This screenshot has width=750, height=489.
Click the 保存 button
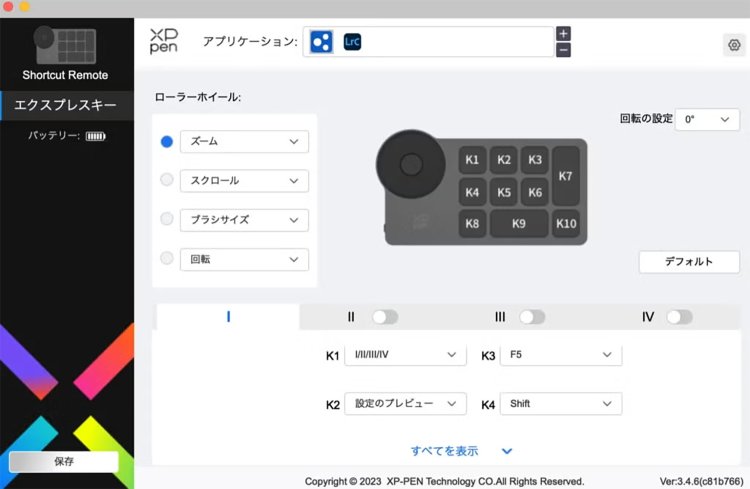click(x=64, y=461)
